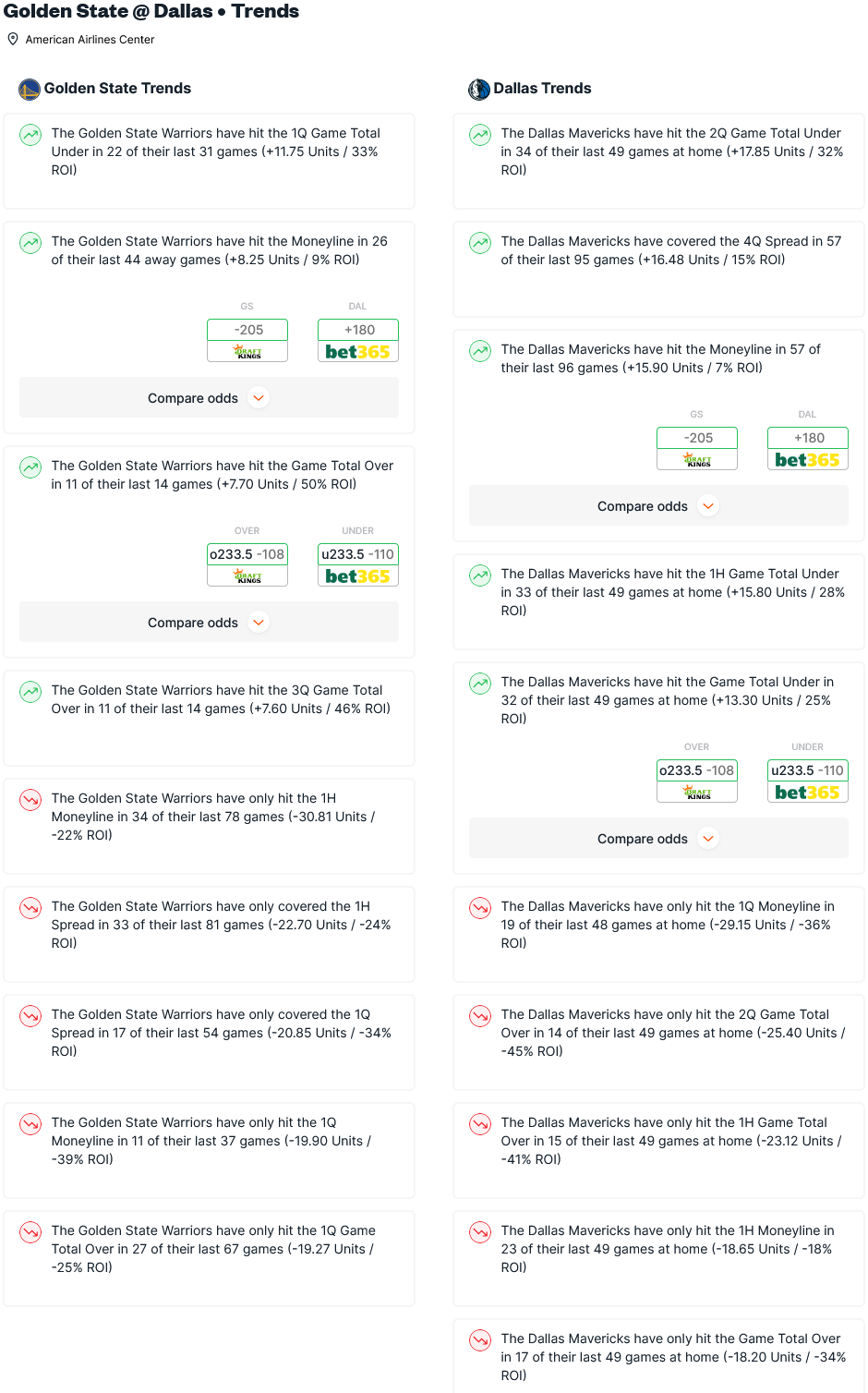868x1393 pixels.
Task: Click the location pin icon near American Airlines Center
Action: [x=13, y=39]
